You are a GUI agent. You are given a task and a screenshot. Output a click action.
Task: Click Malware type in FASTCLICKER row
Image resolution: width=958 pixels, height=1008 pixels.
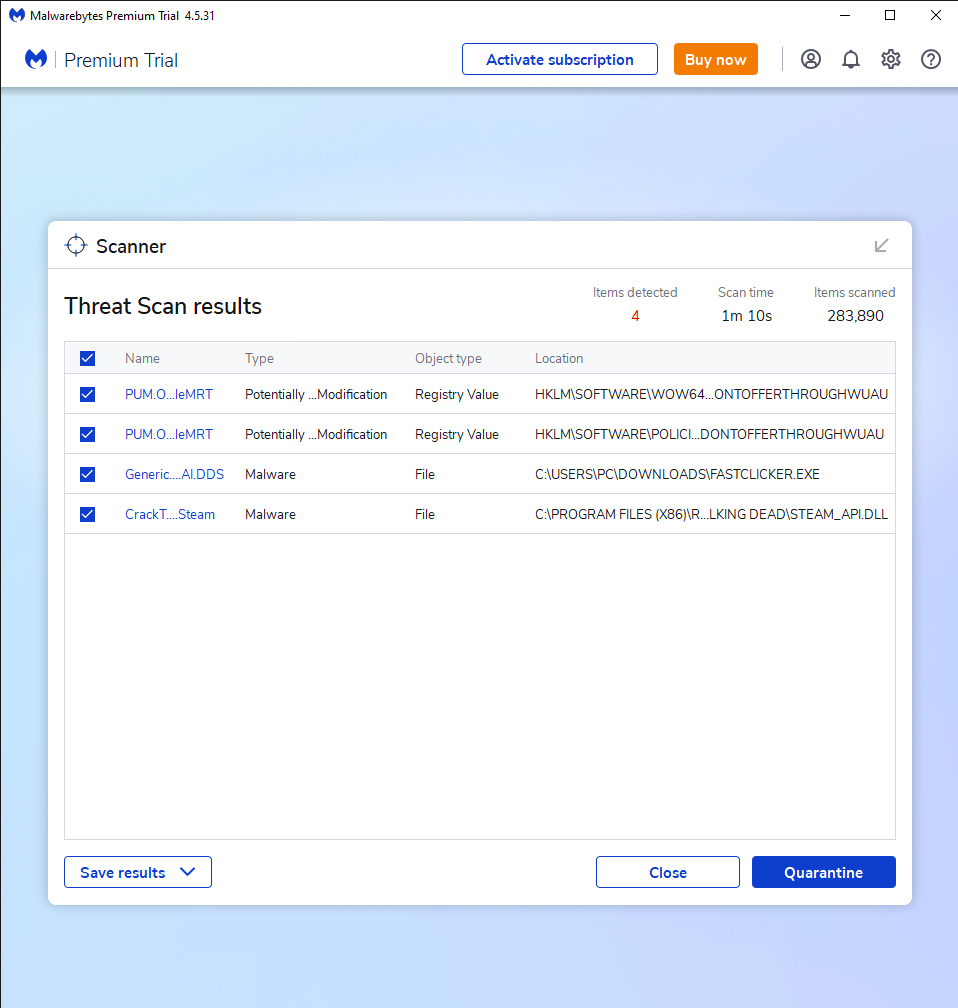point(270,474)
